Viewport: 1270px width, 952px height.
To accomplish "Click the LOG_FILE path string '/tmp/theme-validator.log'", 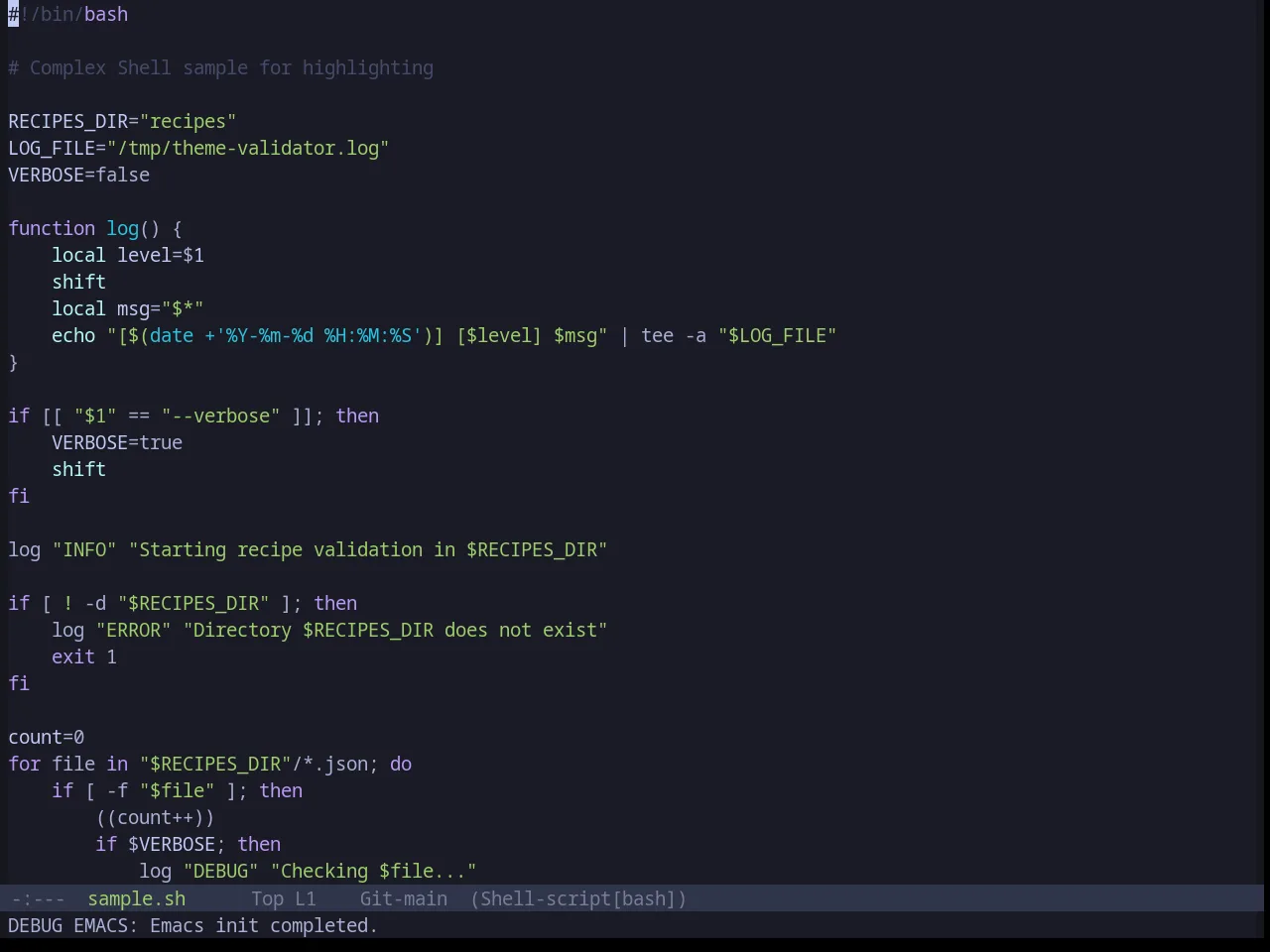I will tap(248, 148).
